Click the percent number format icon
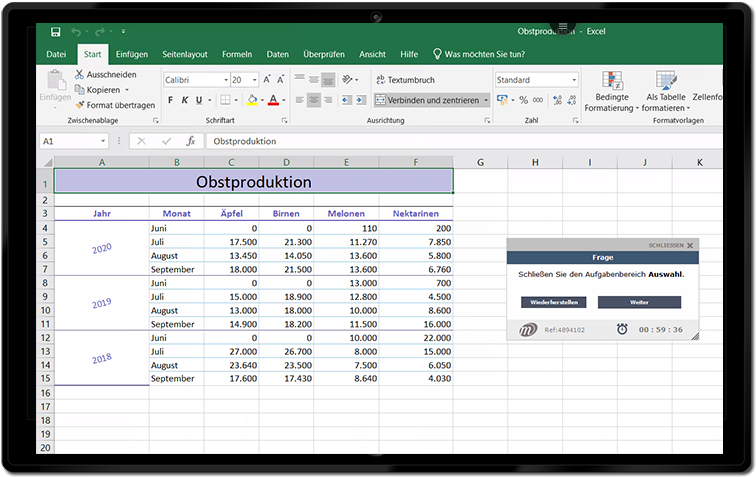Image resolution: width=756 pixels, height=477 pixels. [524, 100]
